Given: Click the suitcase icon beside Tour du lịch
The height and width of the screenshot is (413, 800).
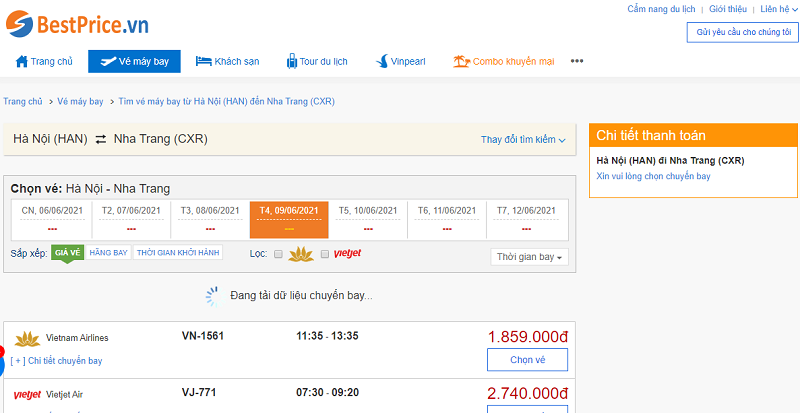Looking at the screenshot, I should [x=292, y=61].
